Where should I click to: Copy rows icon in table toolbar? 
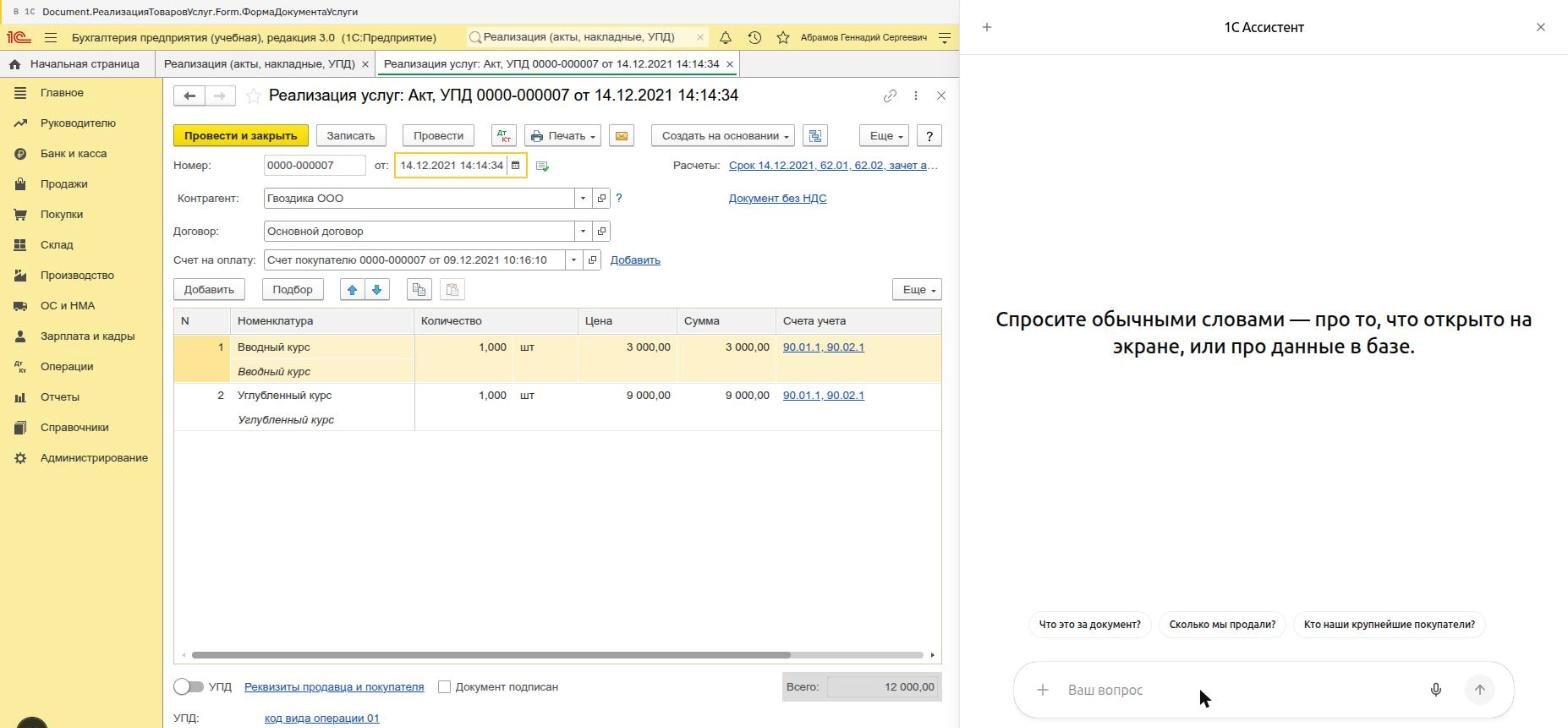pyautogui.click(x=419, y=290)
